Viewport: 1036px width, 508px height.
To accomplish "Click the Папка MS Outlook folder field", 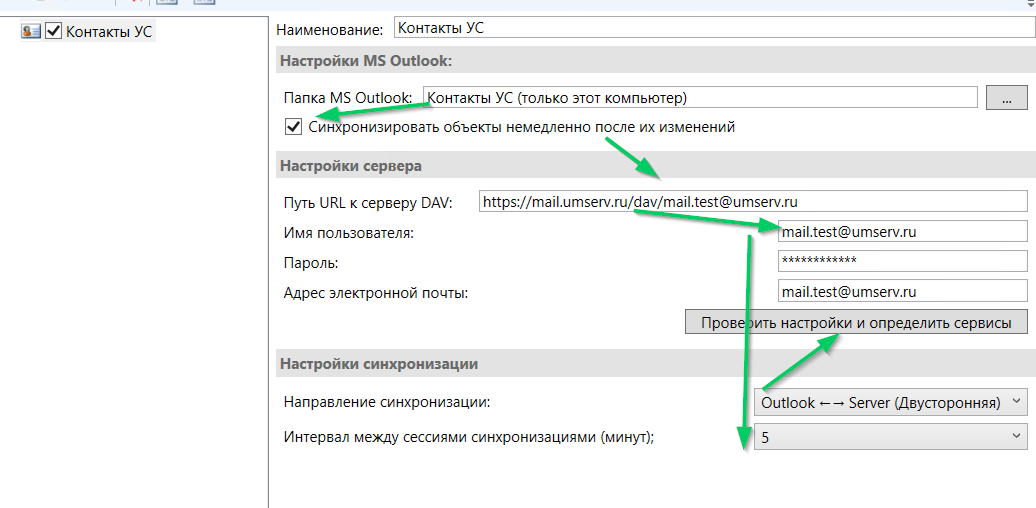I will tap(700, 97).
